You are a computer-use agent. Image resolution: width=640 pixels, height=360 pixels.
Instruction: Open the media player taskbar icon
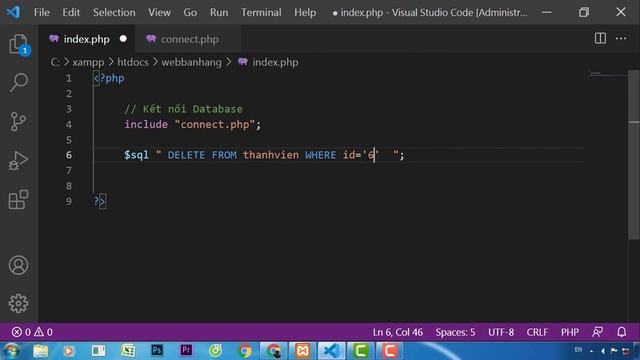coord(69,351)
